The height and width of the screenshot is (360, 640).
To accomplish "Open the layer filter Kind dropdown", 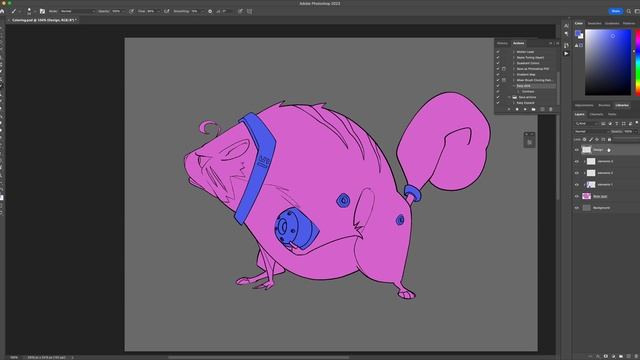I will [x=586, y=124].
